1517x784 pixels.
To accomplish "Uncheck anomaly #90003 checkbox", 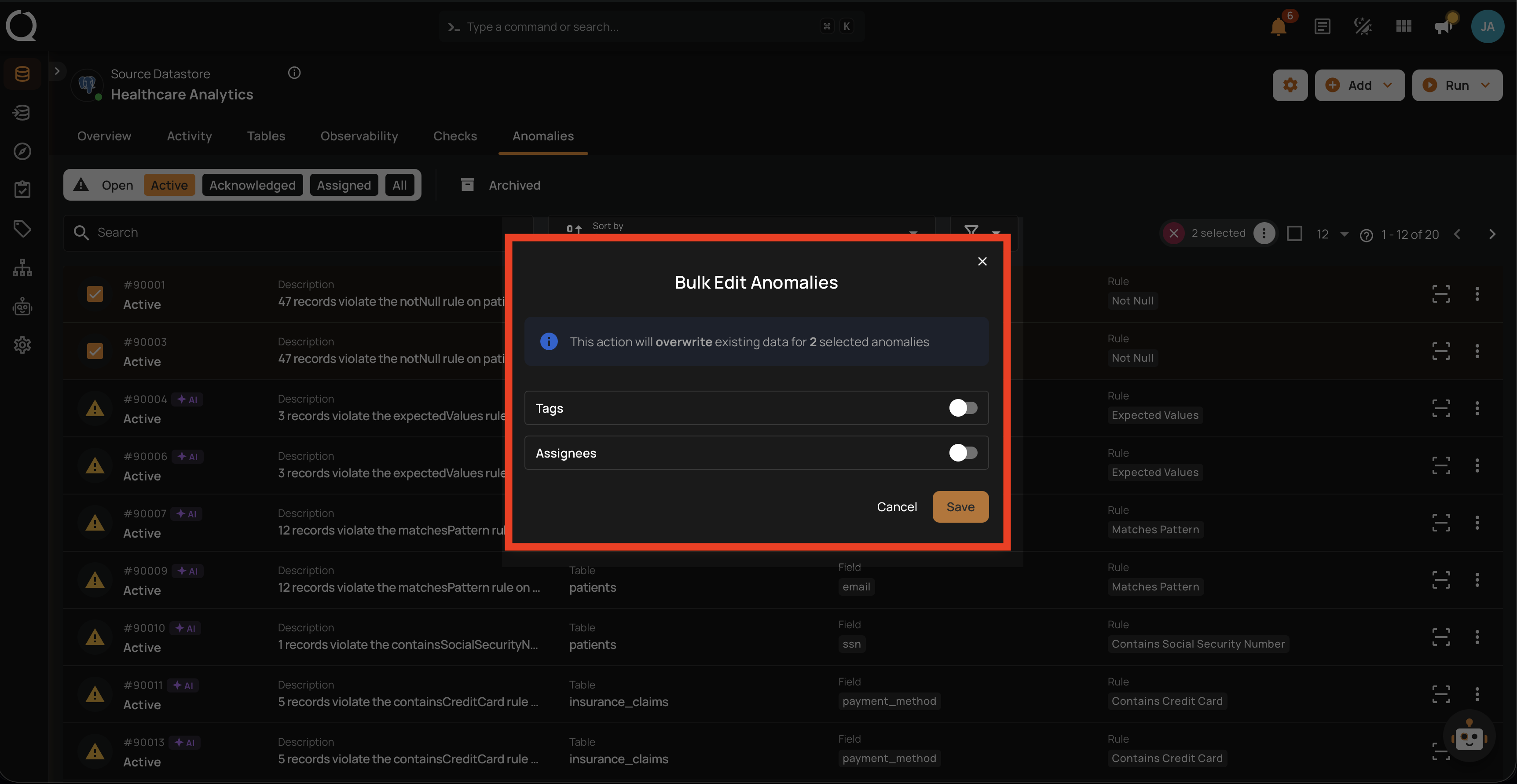I will (95, 351).
